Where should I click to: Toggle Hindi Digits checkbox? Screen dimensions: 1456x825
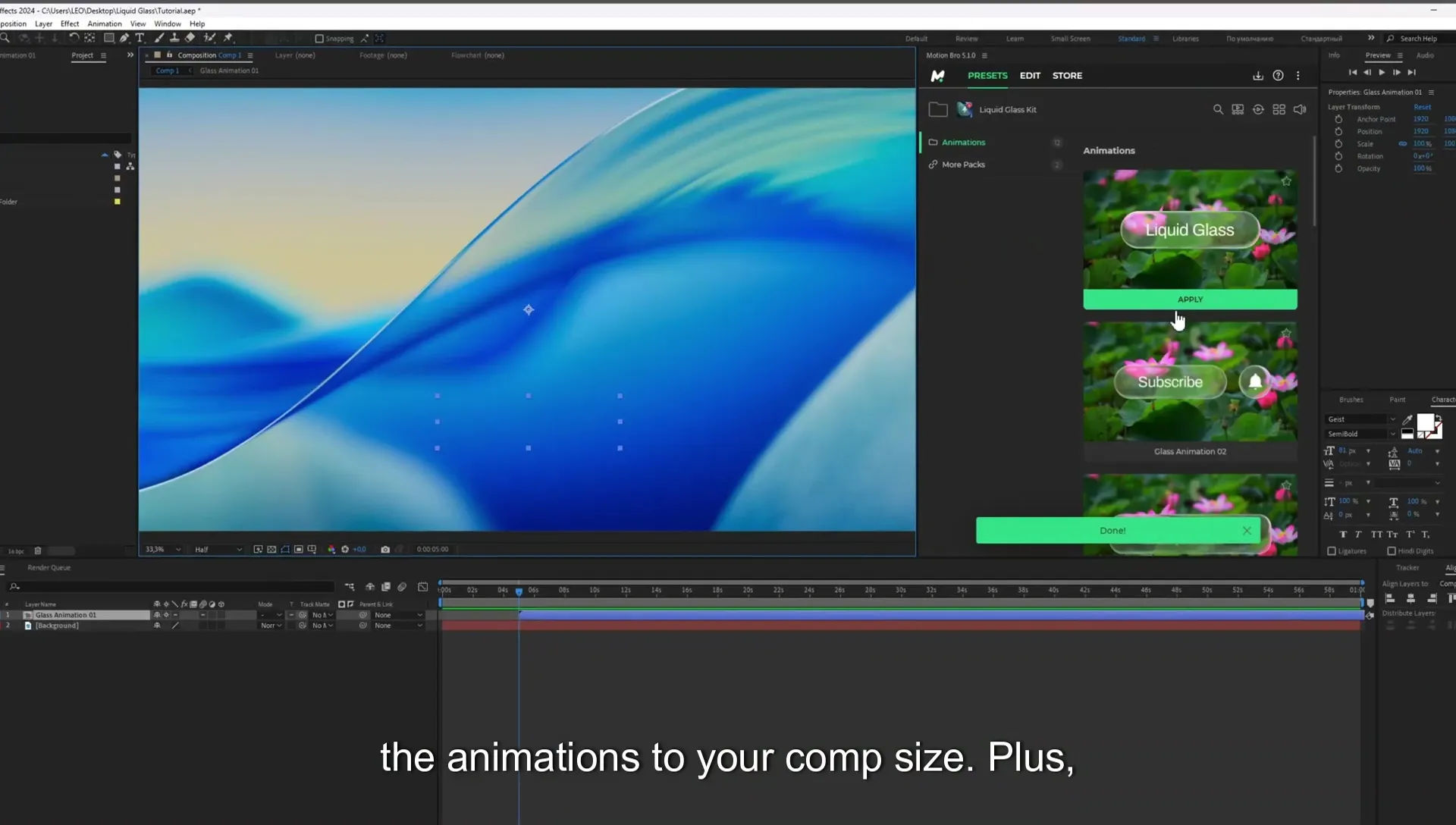pyautogui.click(x=1392, y=551)
